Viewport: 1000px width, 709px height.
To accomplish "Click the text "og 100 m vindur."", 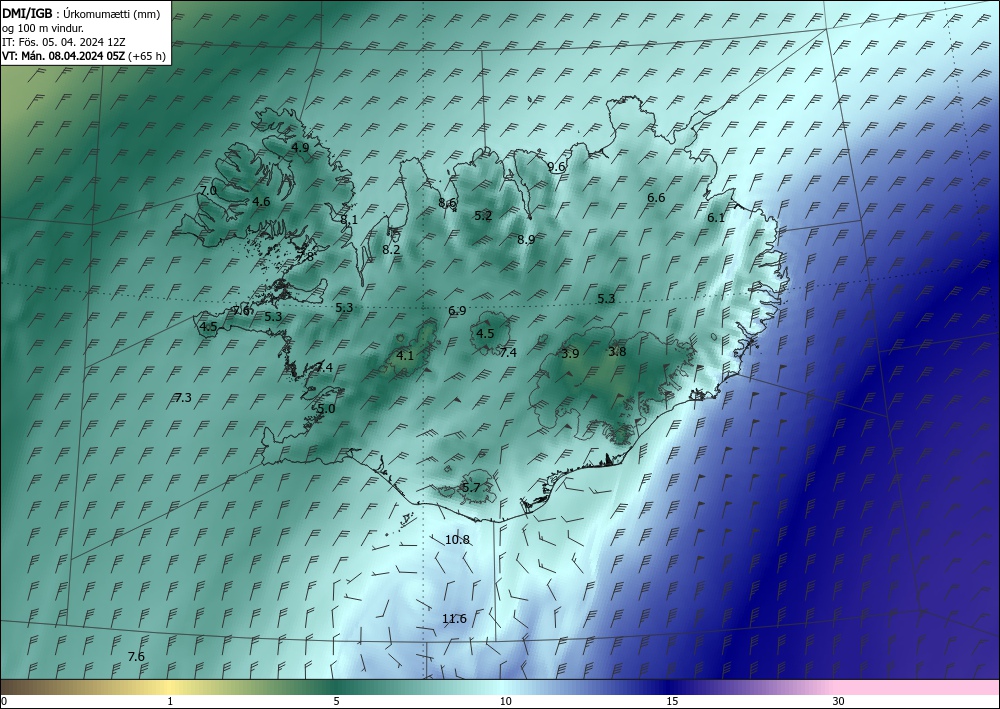I will [43, 28].
